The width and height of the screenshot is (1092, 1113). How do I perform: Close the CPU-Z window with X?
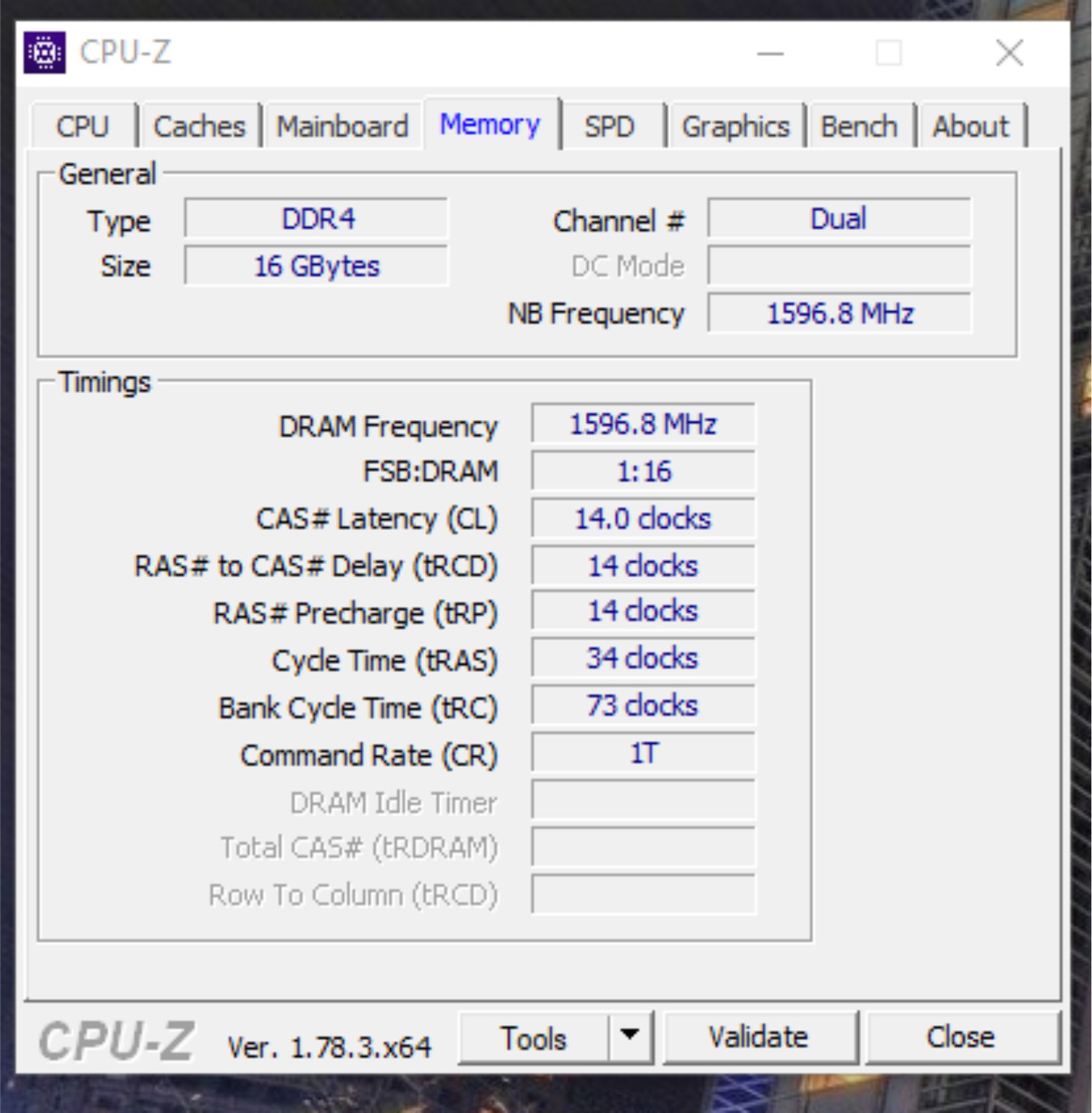pos(1009,53)
